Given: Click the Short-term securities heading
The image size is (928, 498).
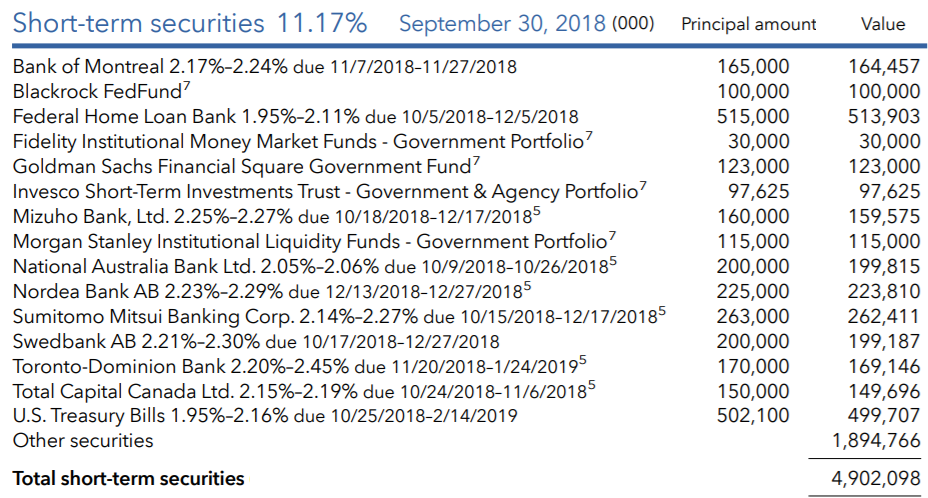Looking at the screenshot, I should 189,24.
